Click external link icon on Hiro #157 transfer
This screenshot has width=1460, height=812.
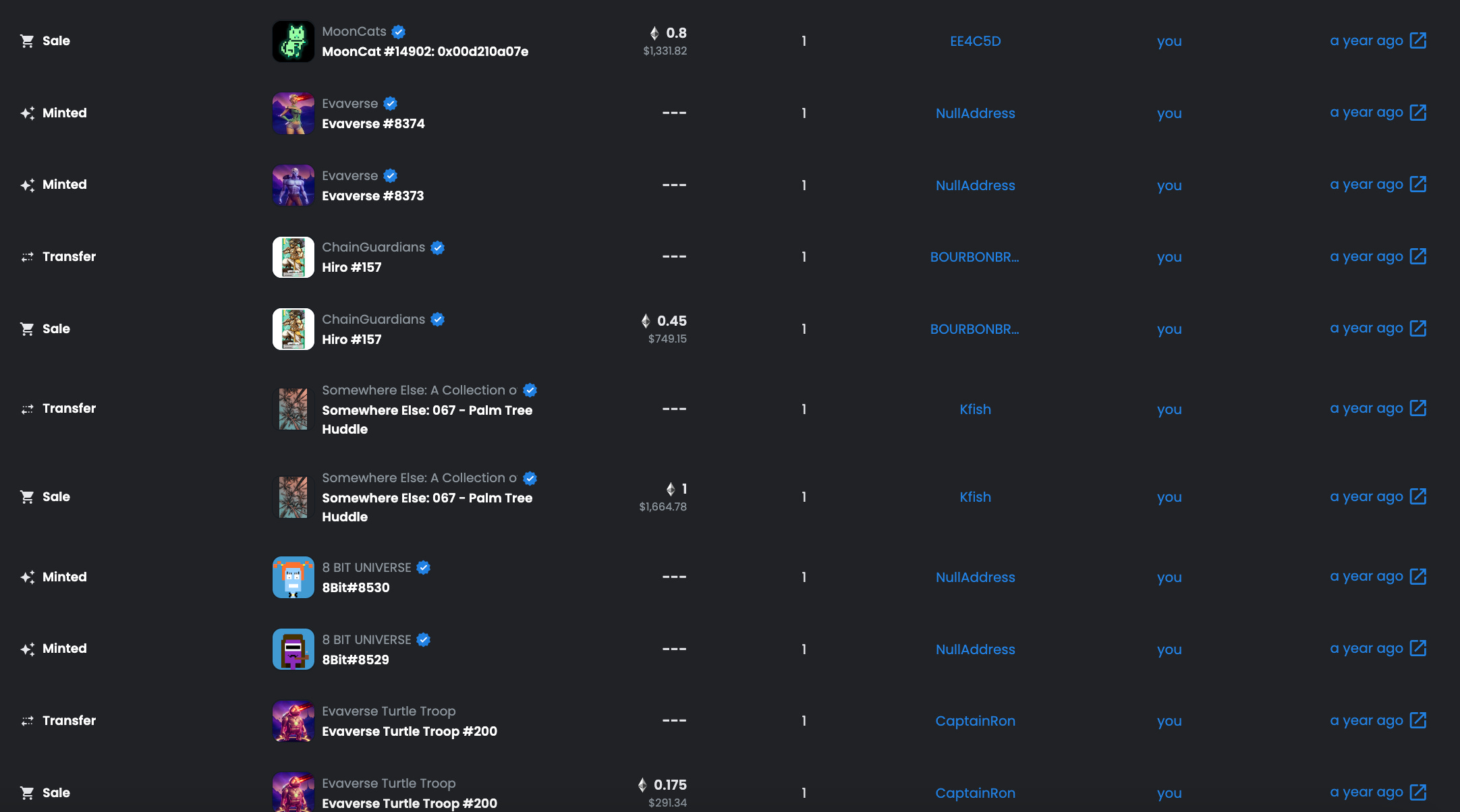1417,256
